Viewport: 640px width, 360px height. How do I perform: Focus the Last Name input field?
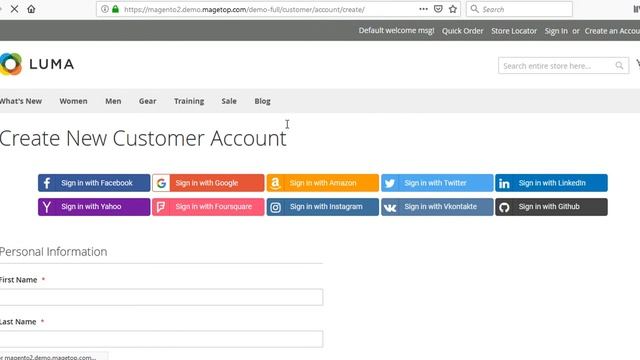(x=161, y=339)
